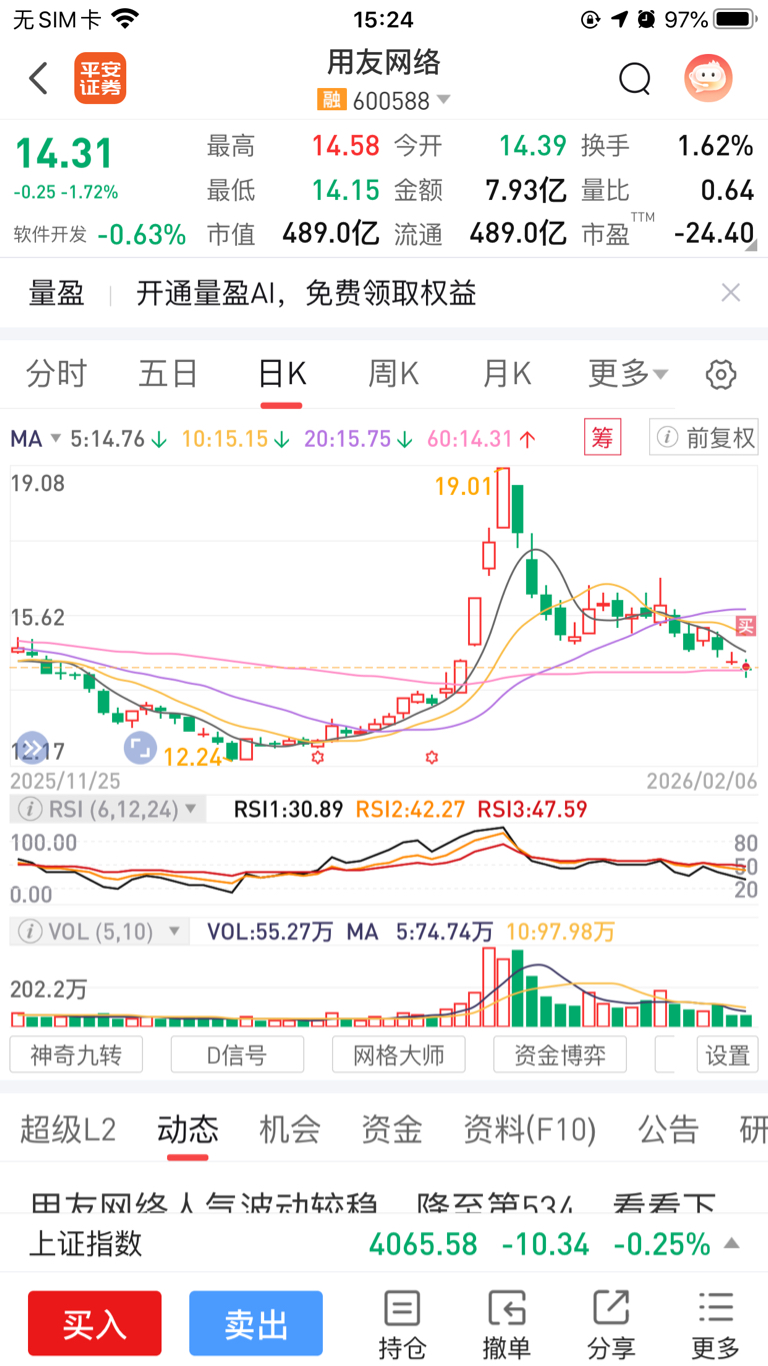This screenshot has width=768, height=1366.
Task: Tap the double-arrow expand chart icon
Action: [31, 746]
